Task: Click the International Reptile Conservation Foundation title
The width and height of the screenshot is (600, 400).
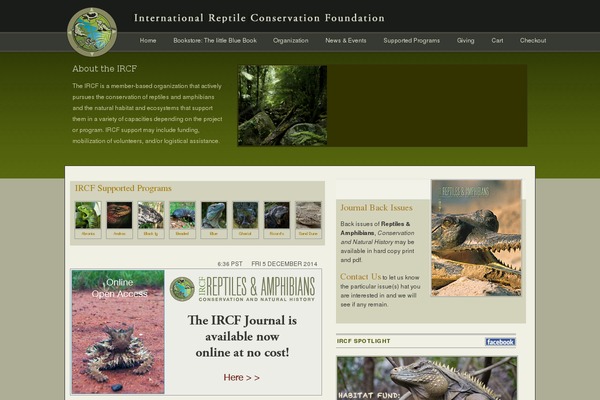Action: tap(259, 18)
